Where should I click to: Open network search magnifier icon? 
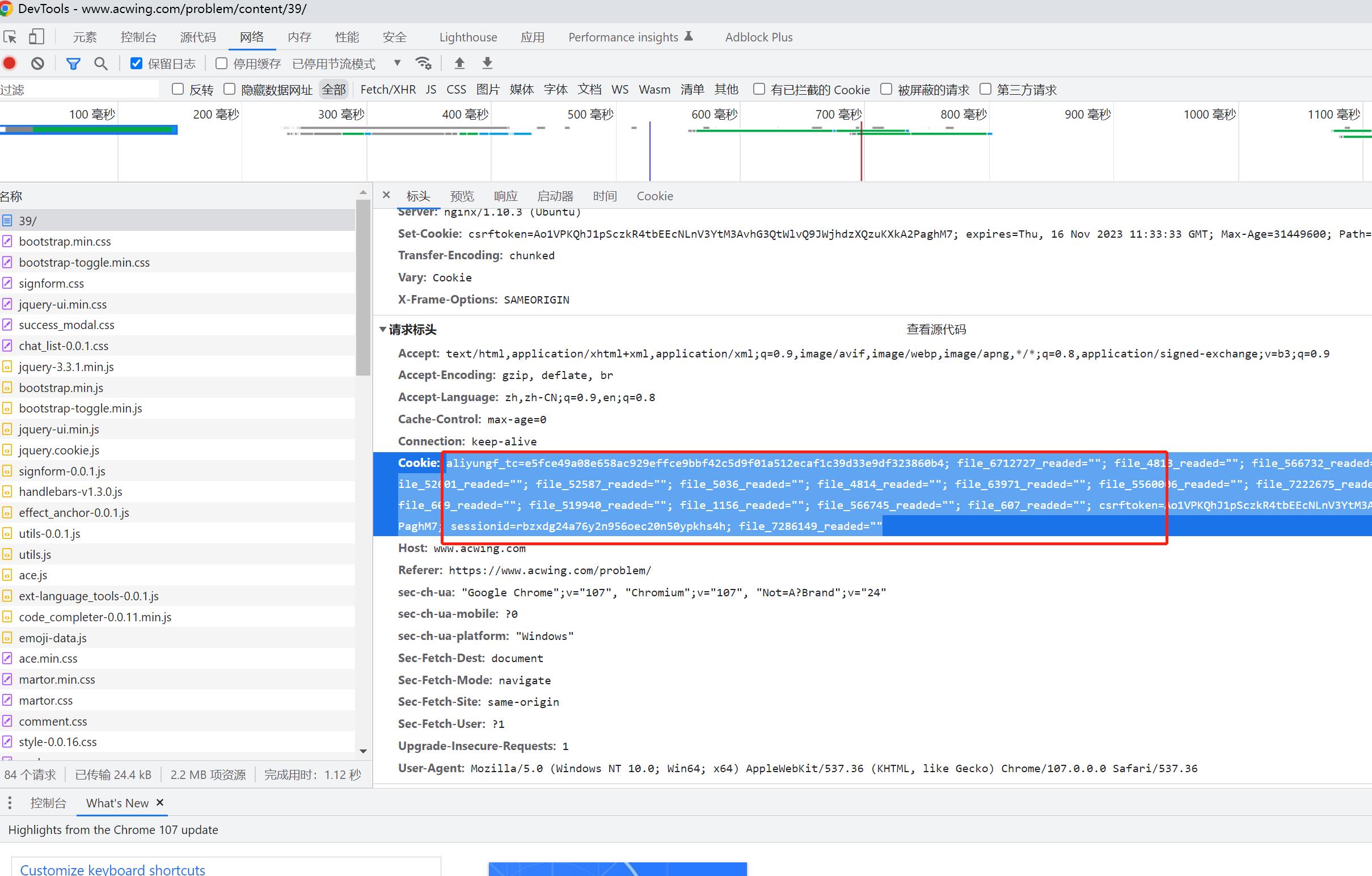point(101,64)
